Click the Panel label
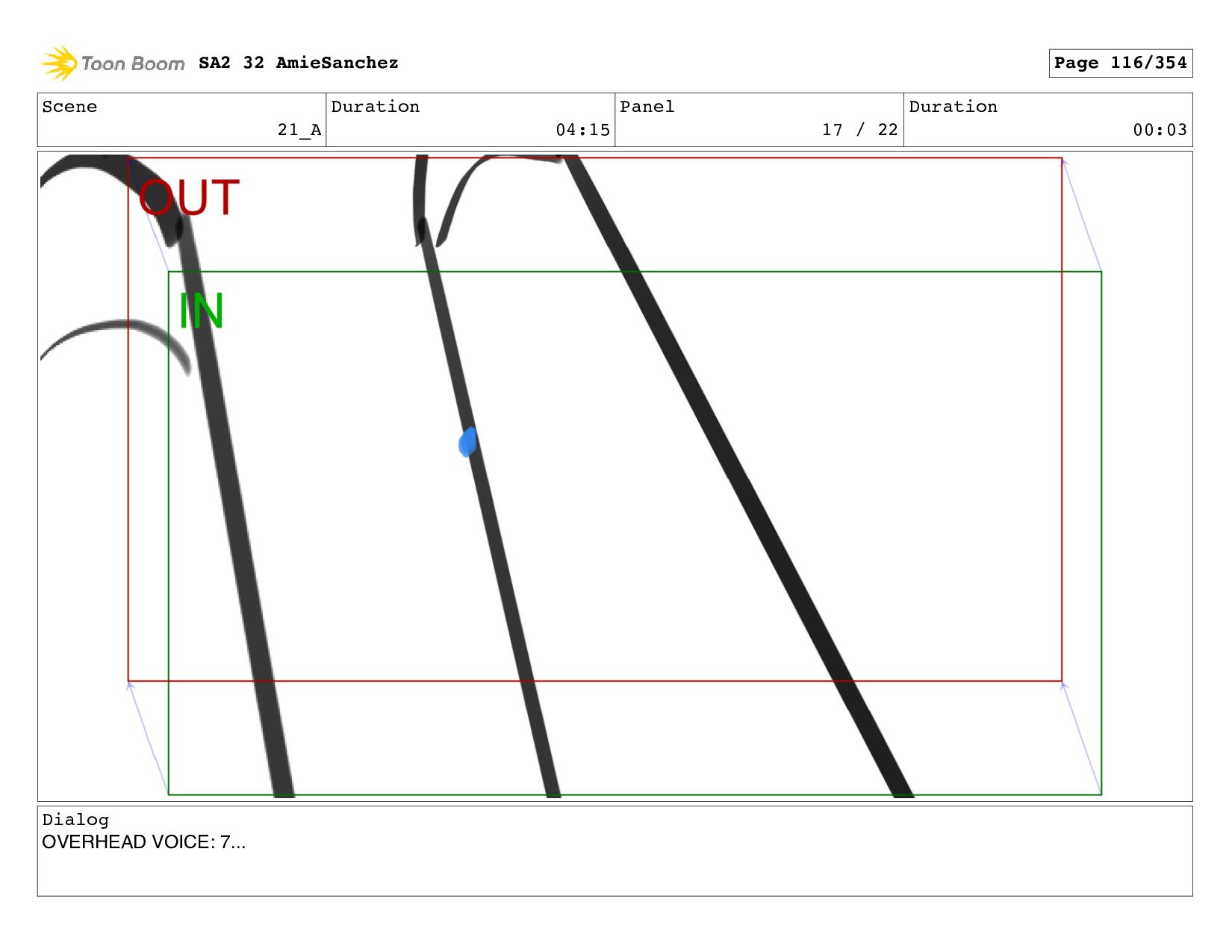The width and height of the screenshot is (1232, 952). point(647,107)
